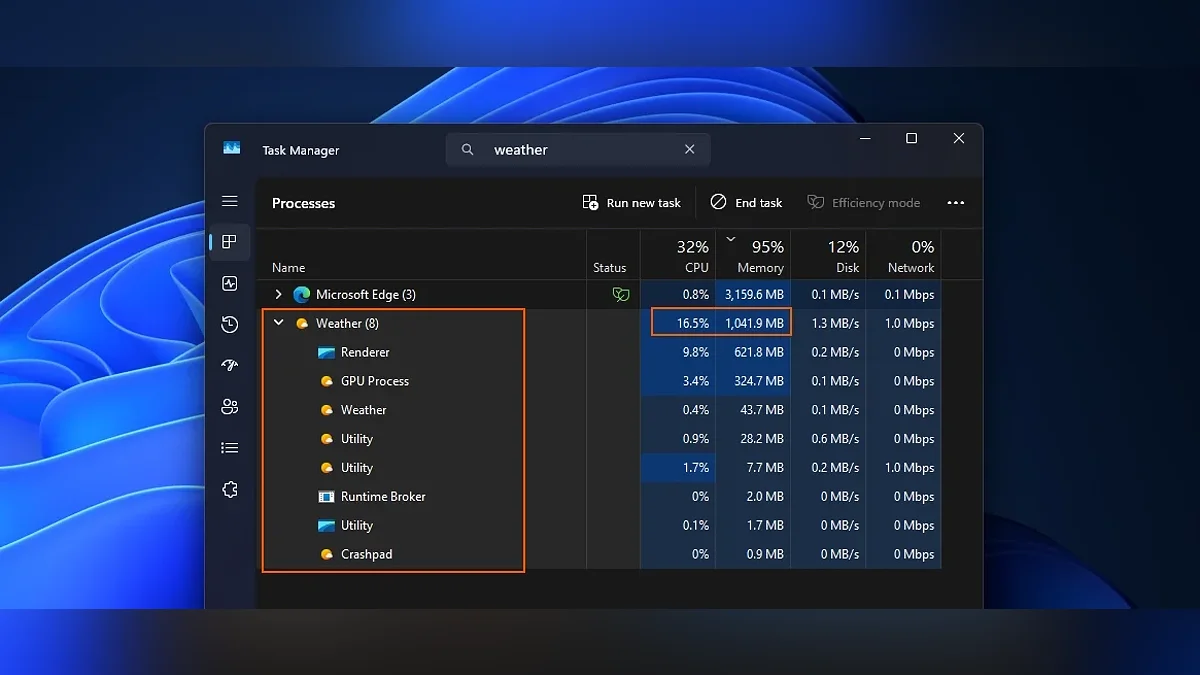Open the Services sidebar icon

tap(230, 489)
